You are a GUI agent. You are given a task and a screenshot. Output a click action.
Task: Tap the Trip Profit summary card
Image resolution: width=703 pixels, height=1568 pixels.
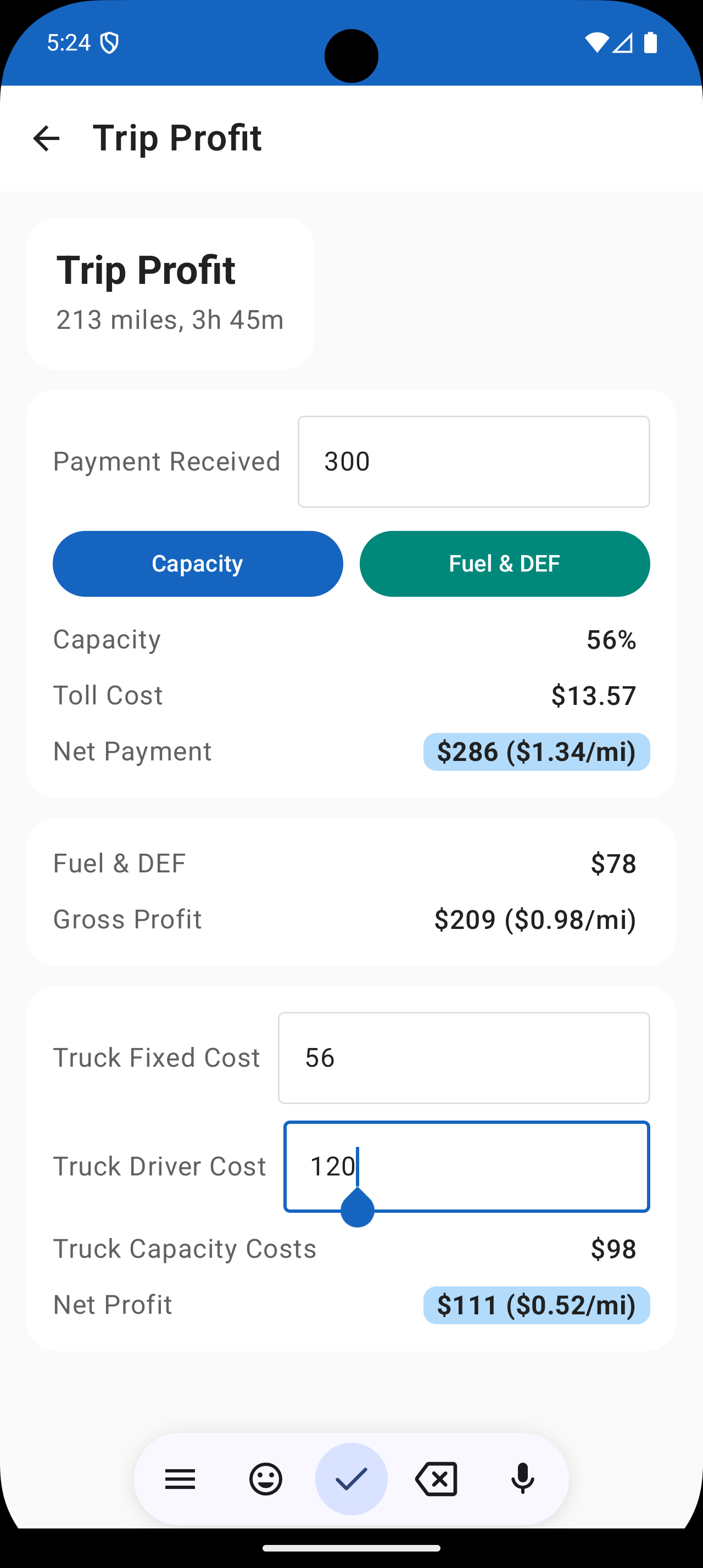click(170, 293)
